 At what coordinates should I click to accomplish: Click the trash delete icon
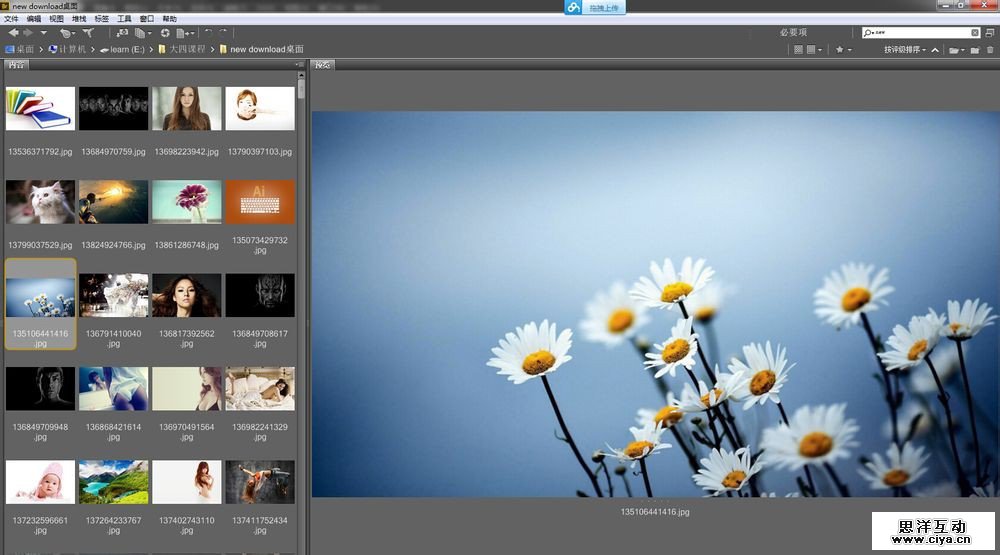[990, 49]
